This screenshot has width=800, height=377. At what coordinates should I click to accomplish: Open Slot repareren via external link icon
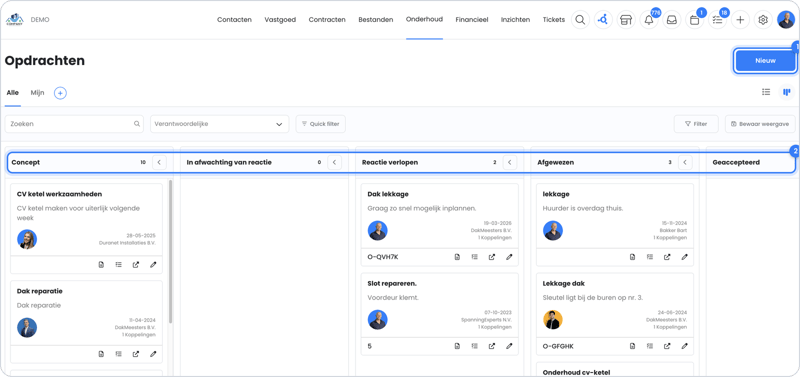click(492, 346)
